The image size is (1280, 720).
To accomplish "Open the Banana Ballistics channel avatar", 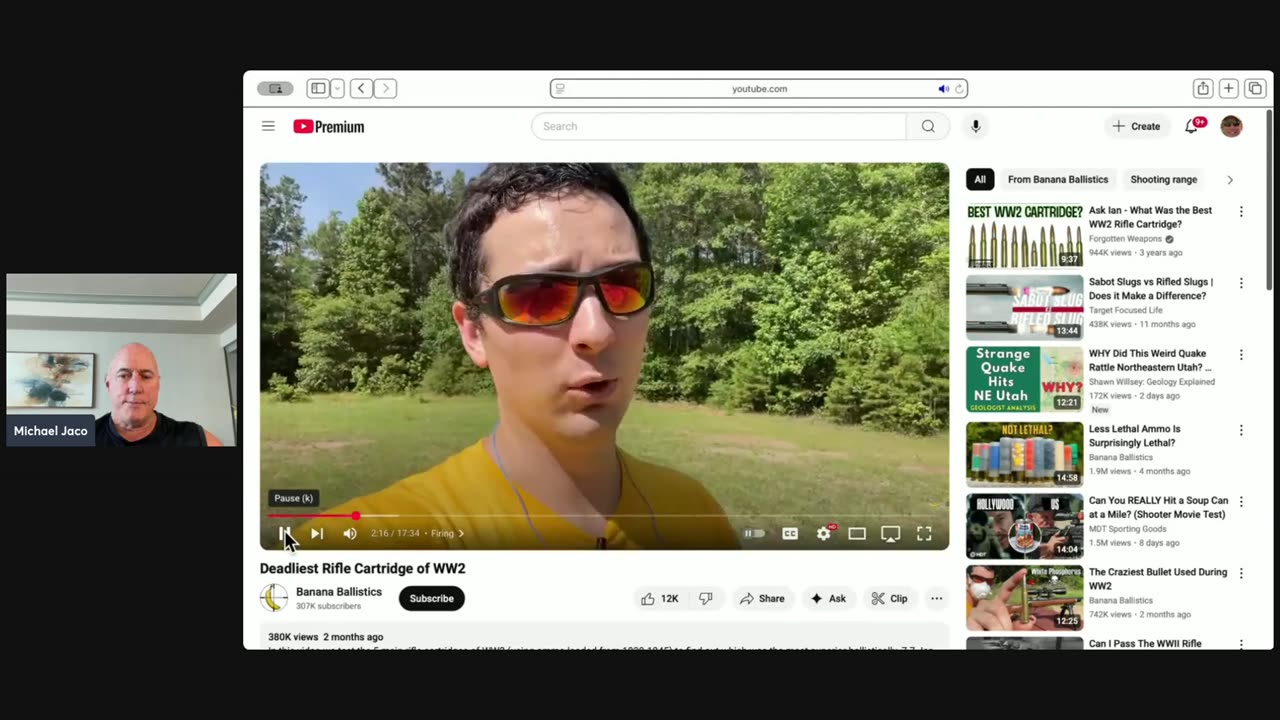I will tap(274, 598).
